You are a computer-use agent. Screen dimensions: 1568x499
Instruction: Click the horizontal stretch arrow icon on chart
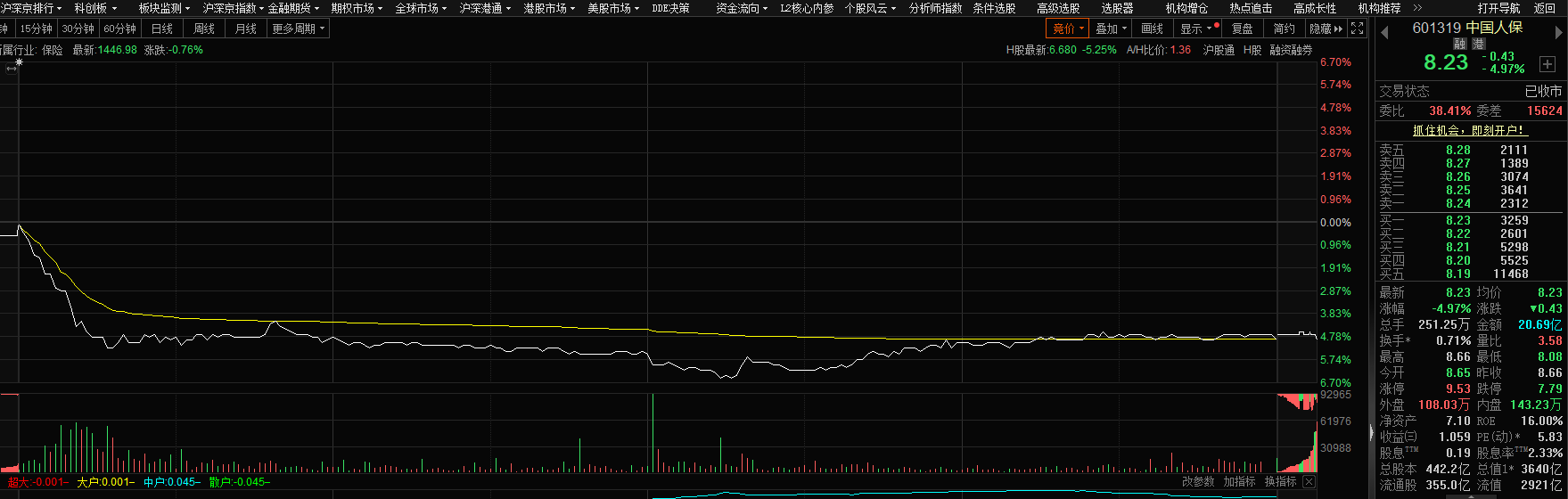(x=12, y=69)
